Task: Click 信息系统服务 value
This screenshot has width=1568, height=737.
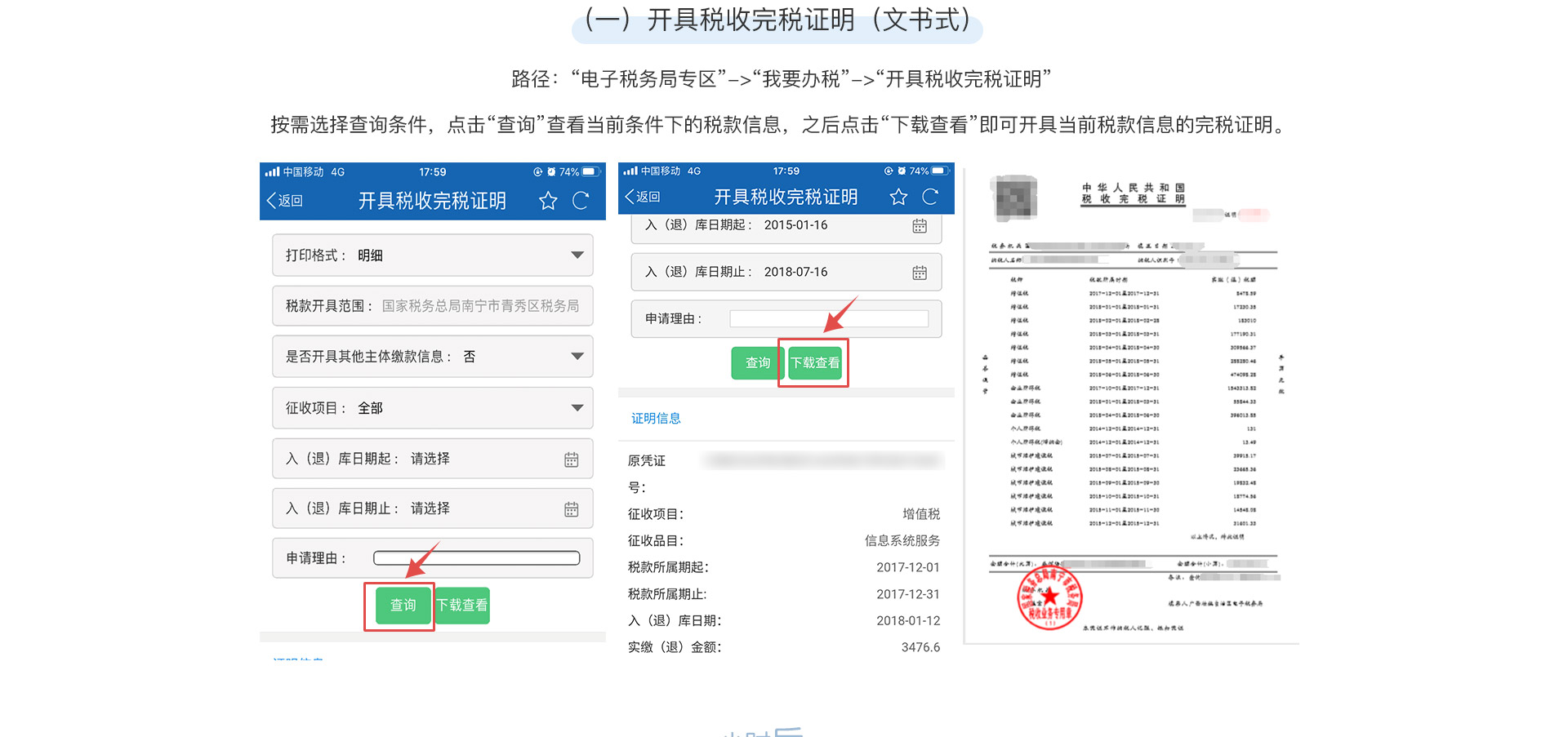Action: [x=902, y=541]
